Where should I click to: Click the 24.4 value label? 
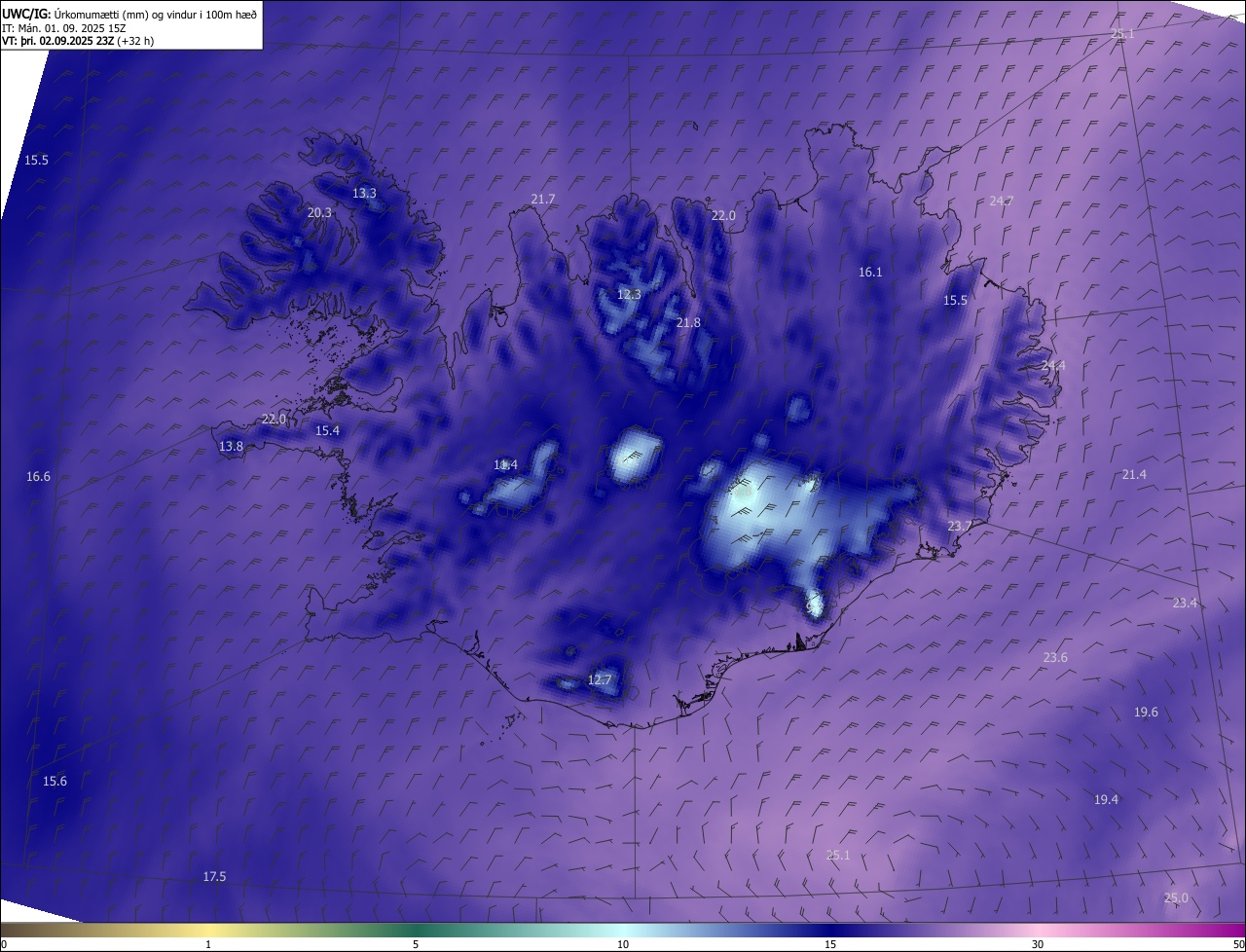click(1053, 365)
